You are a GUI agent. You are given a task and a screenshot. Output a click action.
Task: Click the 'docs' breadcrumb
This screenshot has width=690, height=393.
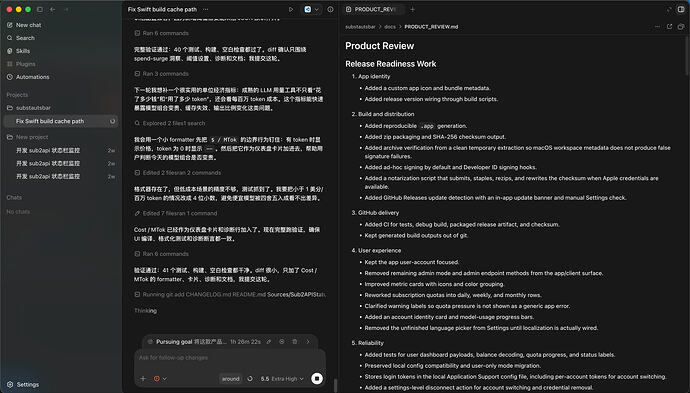point(390,27)
